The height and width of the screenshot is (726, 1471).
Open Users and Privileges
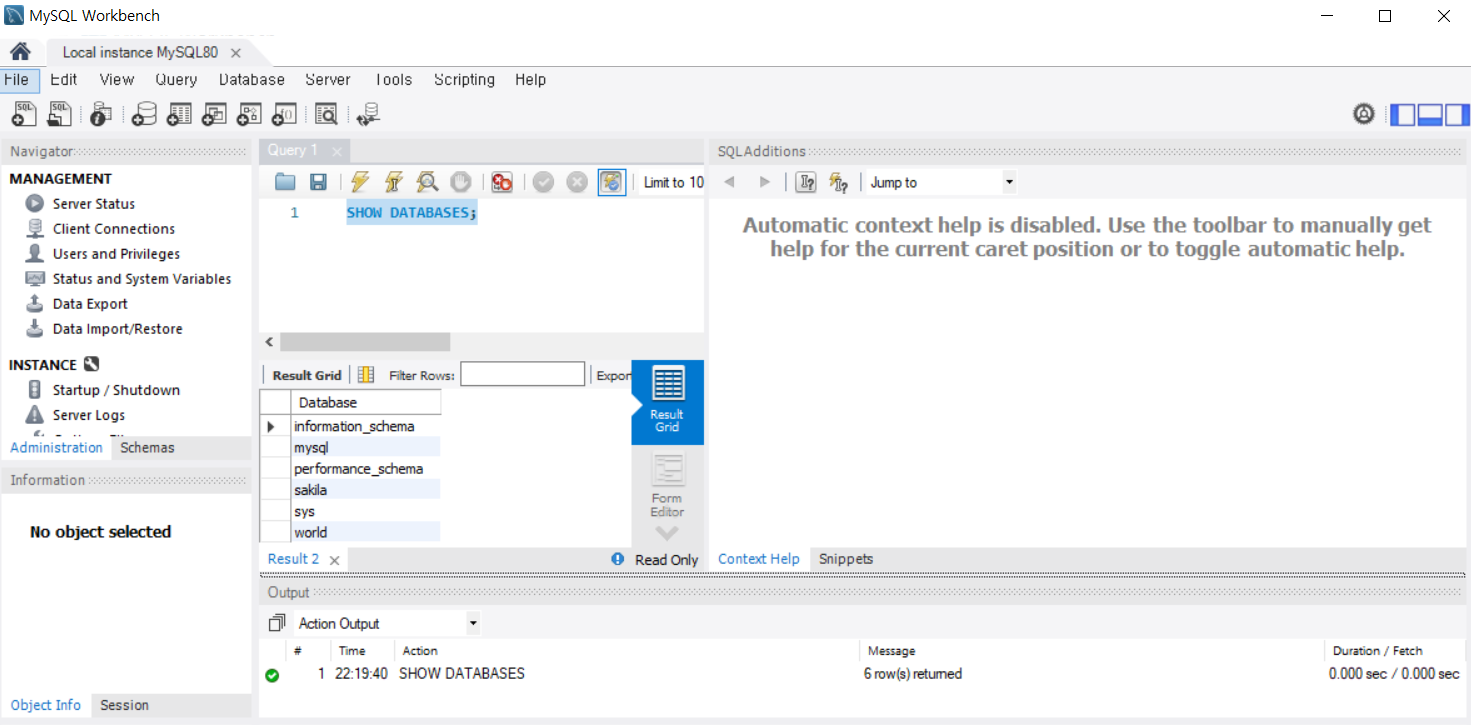116,253
